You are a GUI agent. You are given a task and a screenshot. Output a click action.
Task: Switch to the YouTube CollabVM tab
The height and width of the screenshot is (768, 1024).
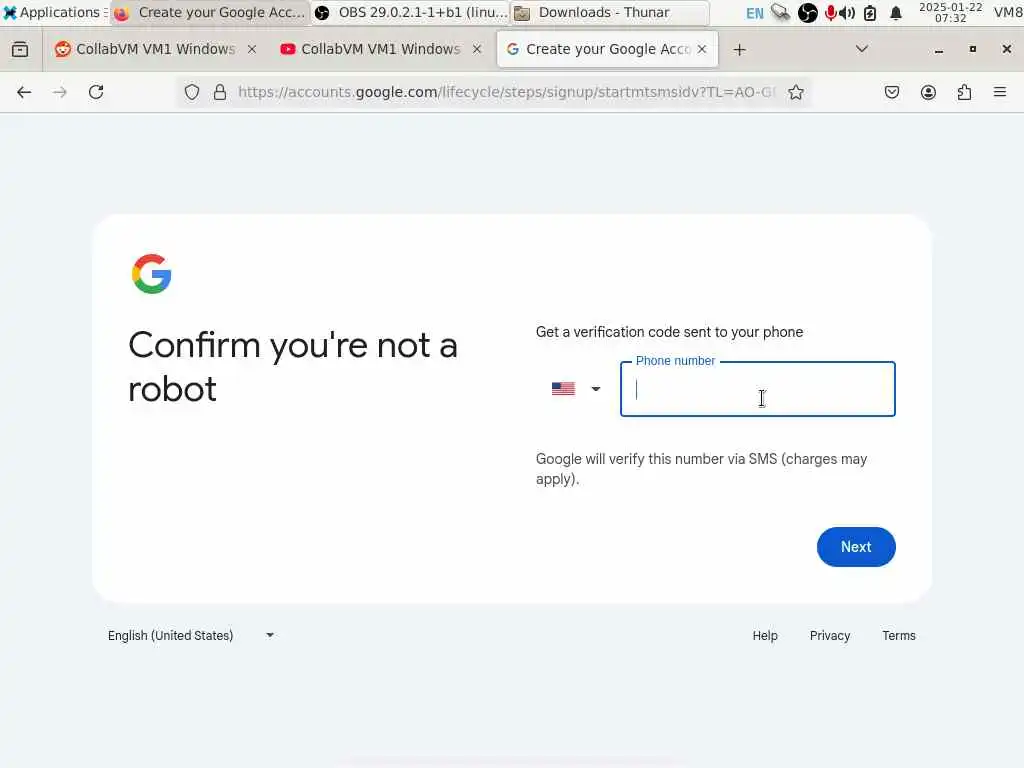click(371, 49)
